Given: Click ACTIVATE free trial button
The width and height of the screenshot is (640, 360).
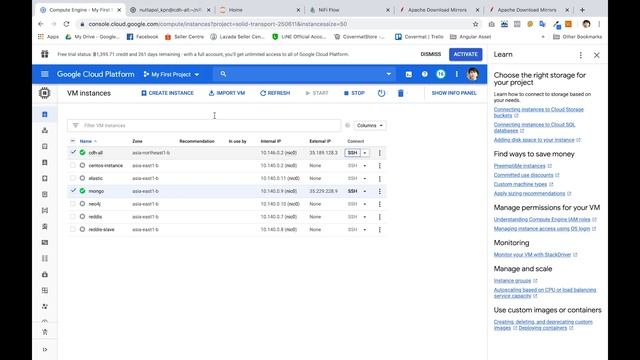Looking at the screenshot, I should (465, 54).
